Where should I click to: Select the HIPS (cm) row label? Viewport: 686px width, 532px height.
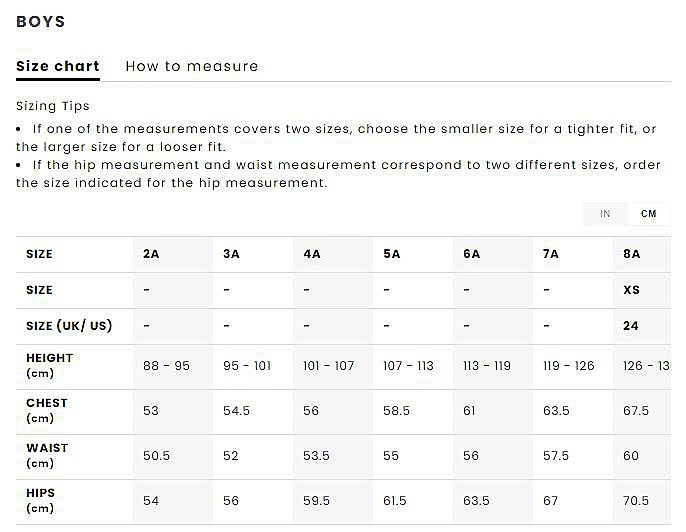(41, 501)
